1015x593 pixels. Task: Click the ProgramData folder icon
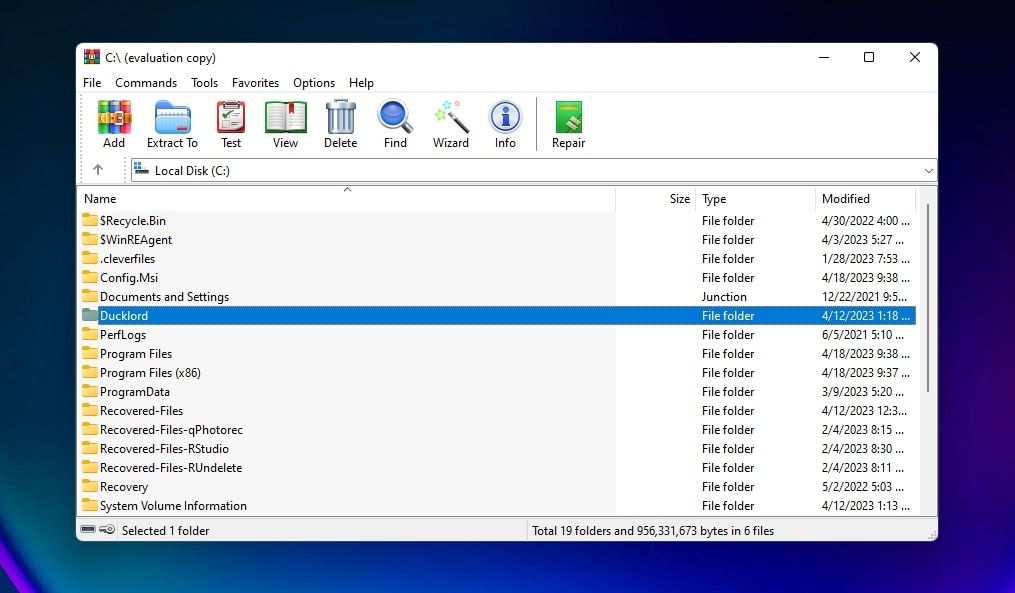[x=90, y=391]
